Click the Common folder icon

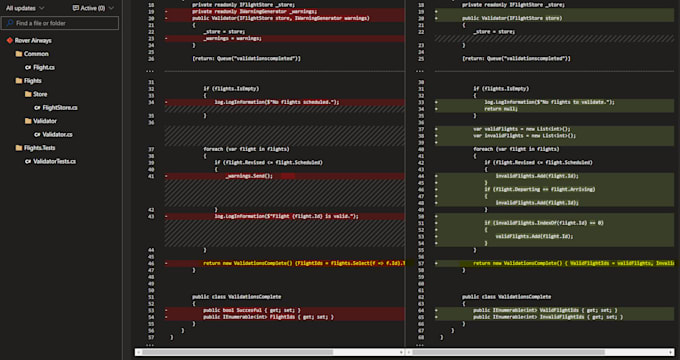pyautogui.click(x=19, y=54)
